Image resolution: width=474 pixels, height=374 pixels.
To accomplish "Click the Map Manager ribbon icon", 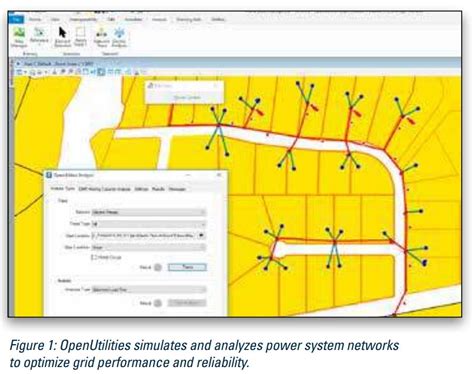I will coord(19,37).
